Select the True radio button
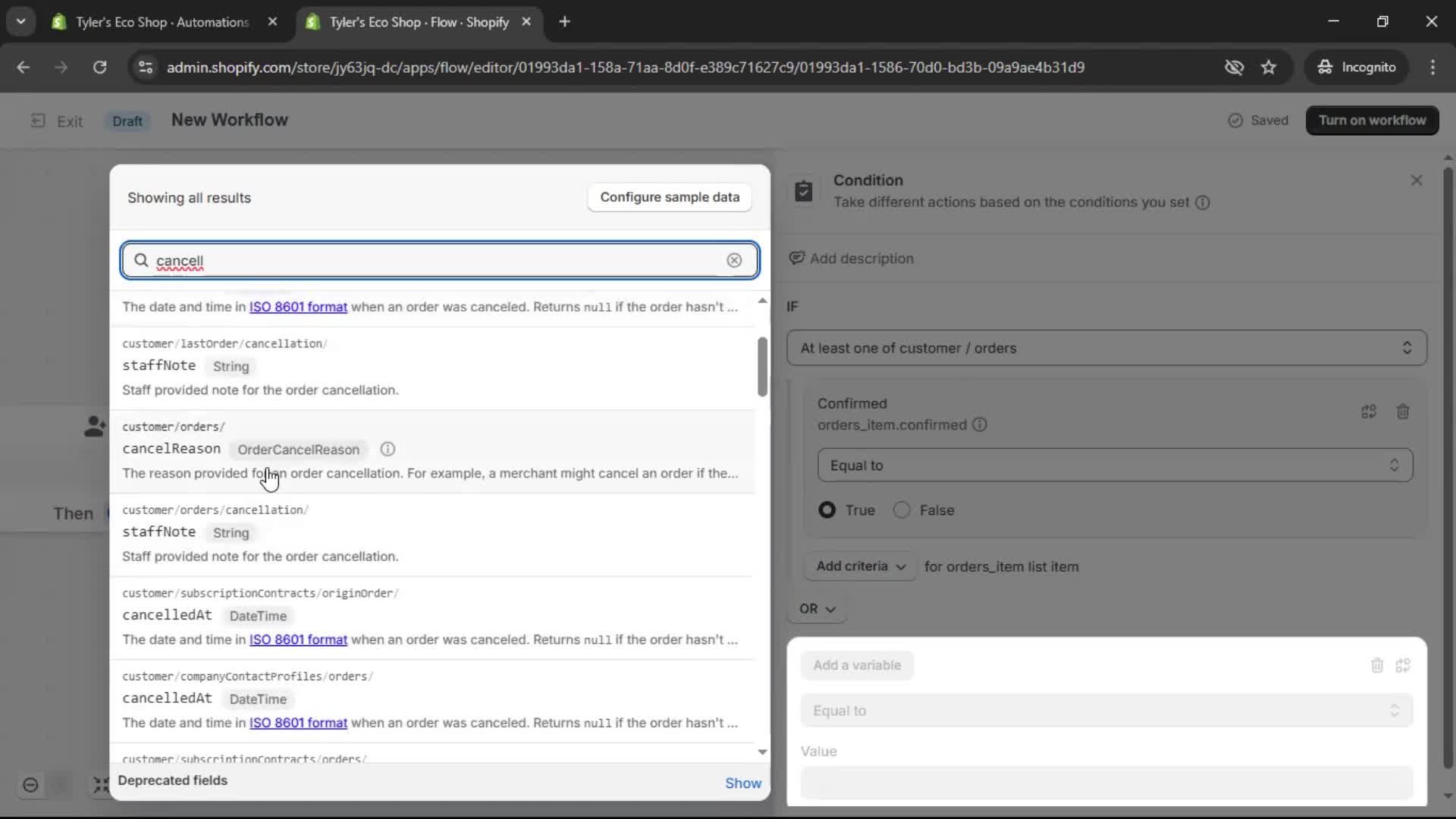 click(827, 510)
